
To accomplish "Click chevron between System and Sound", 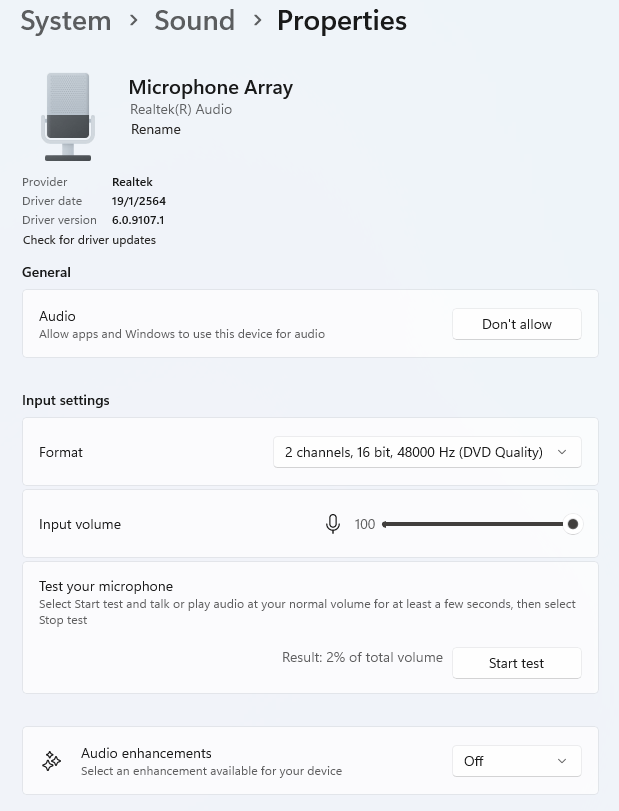I will tap(133, 21).
